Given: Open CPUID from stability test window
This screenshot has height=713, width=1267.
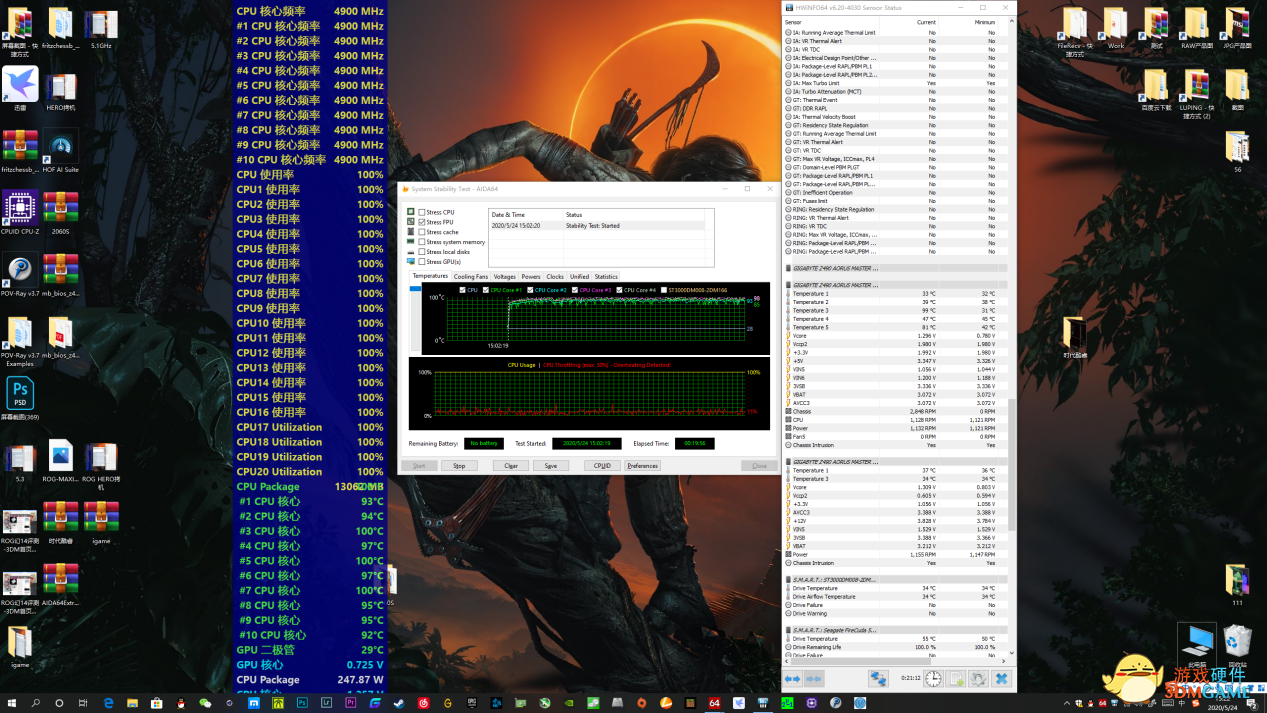Looking at the screenshot, I should tap(602, 466).
